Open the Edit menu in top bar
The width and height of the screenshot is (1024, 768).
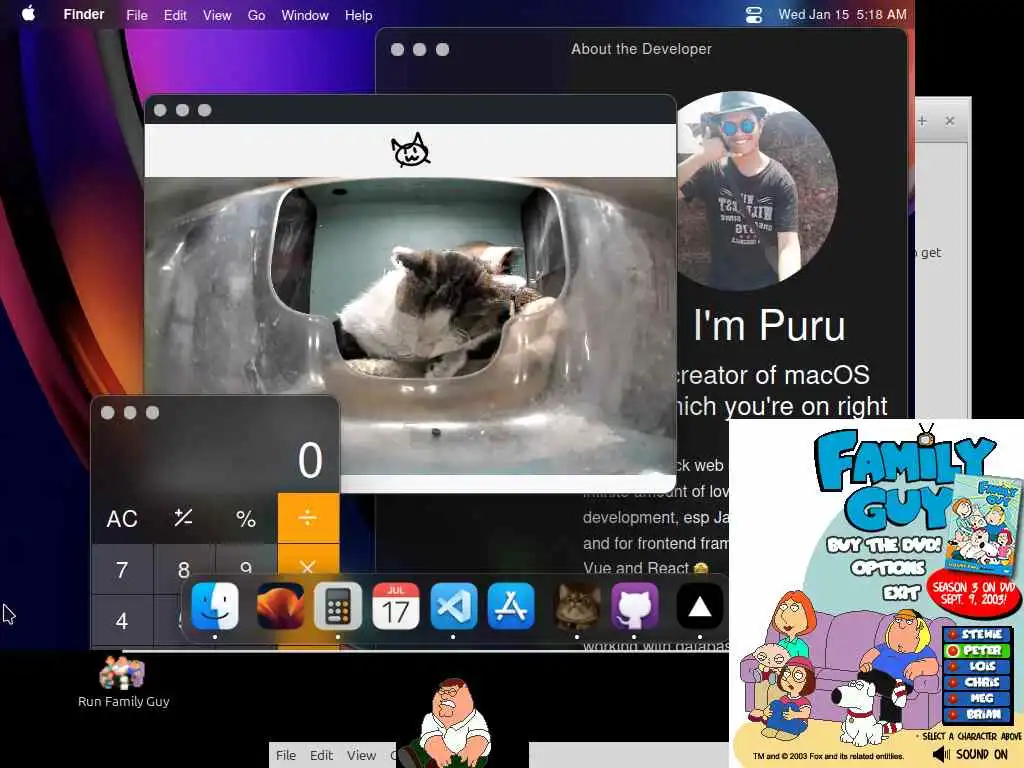tap(175, 15)
